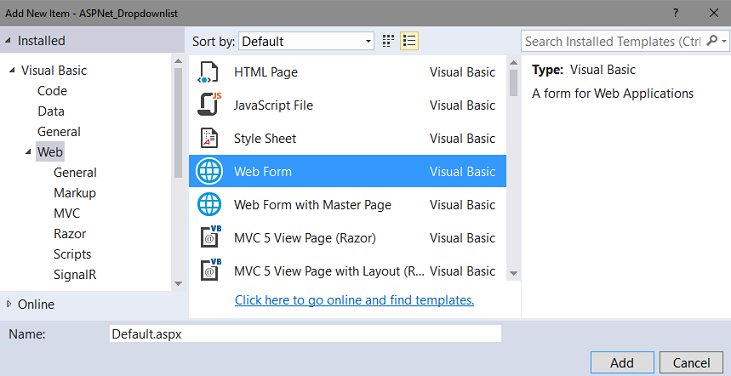Choose the JavaScript File template icon

[x=209, y=105]
